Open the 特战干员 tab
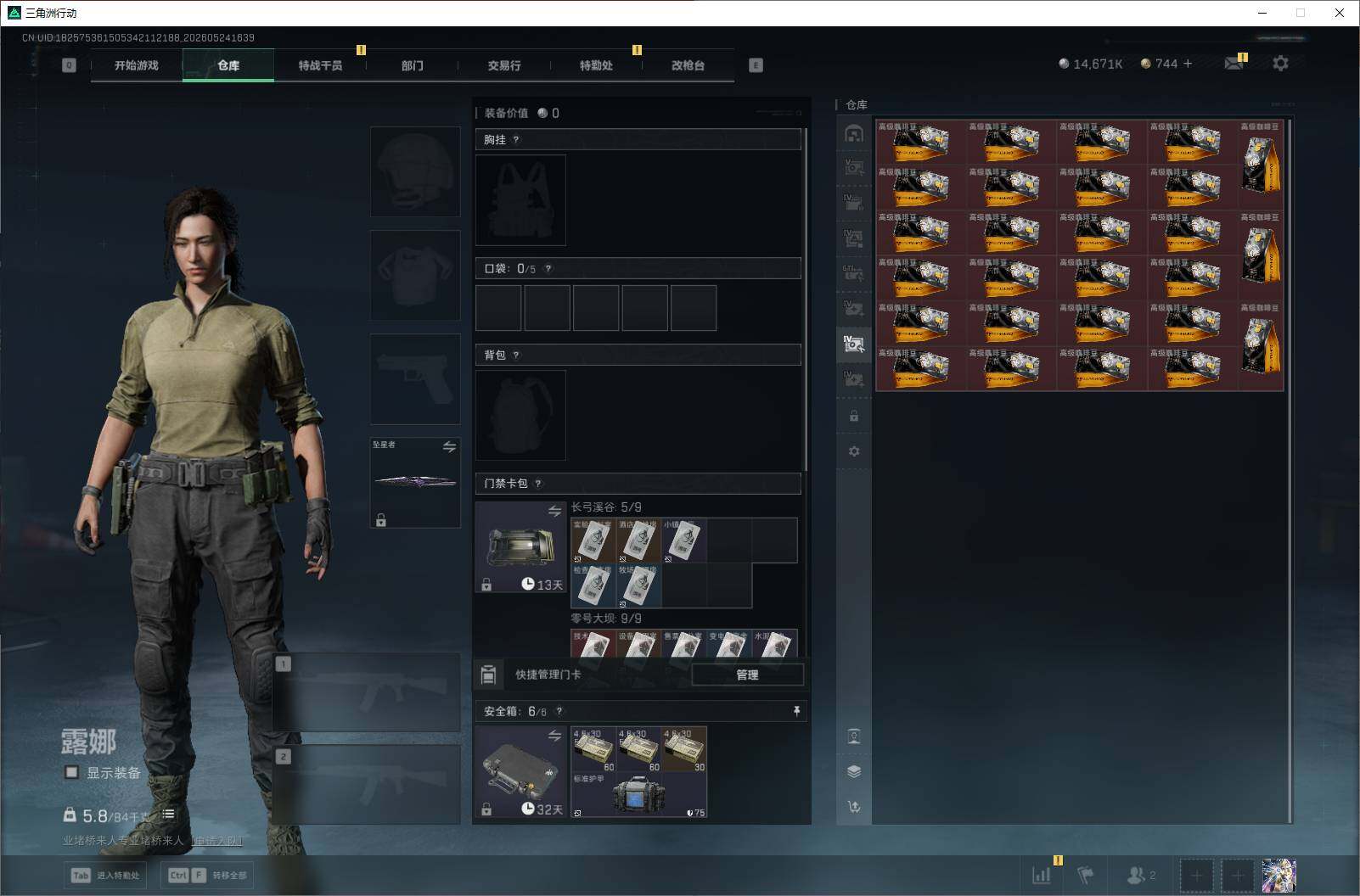This screenshot has height=896, width=1360. 320,65
